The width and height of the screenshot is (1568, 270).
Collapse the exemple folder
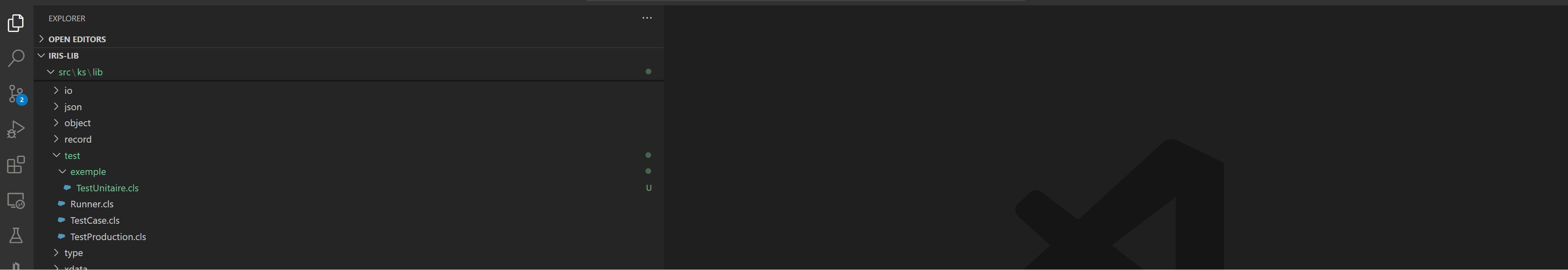point(88,172)
